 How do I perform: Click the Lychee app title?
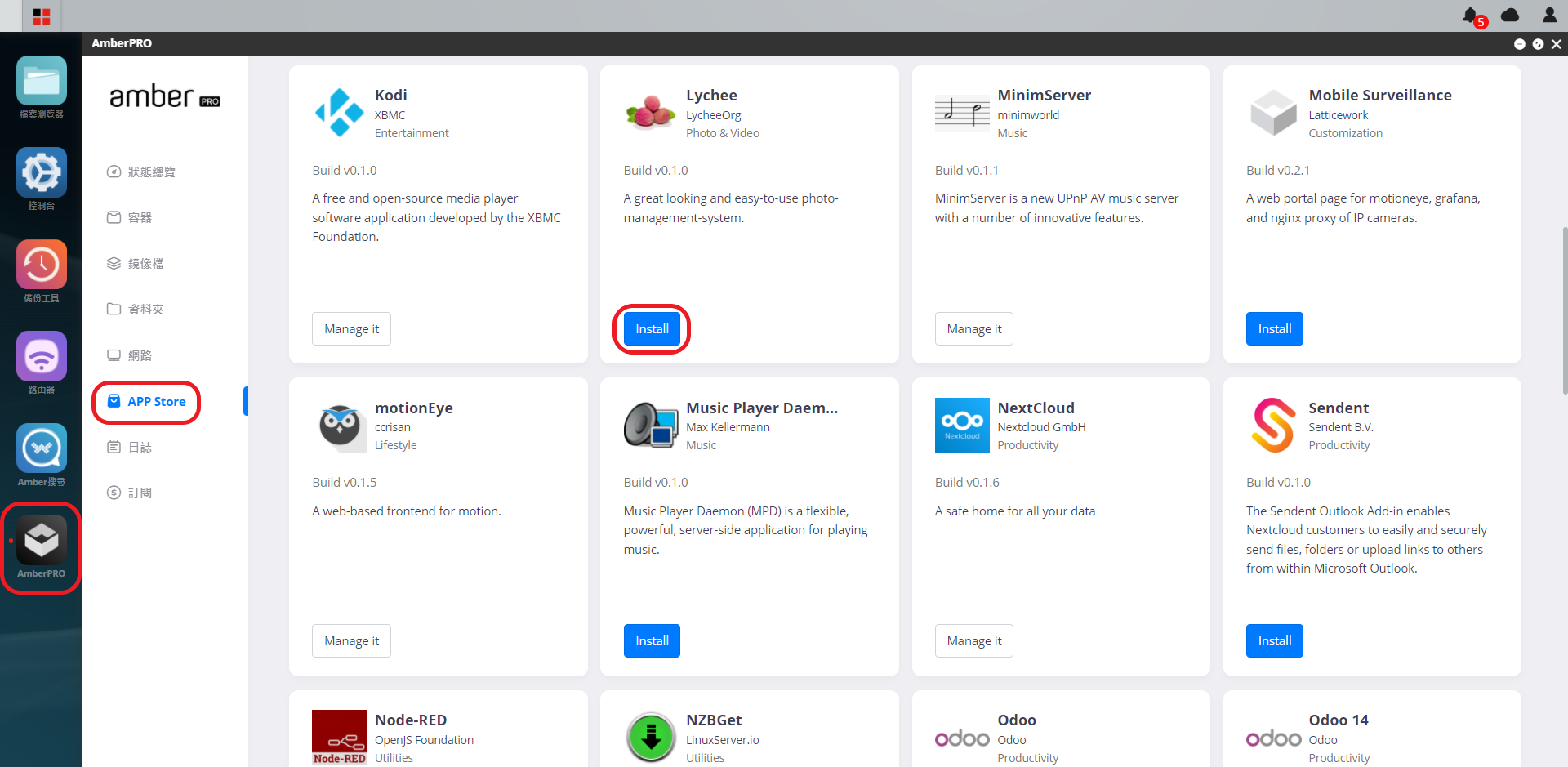tap(711, 95)
